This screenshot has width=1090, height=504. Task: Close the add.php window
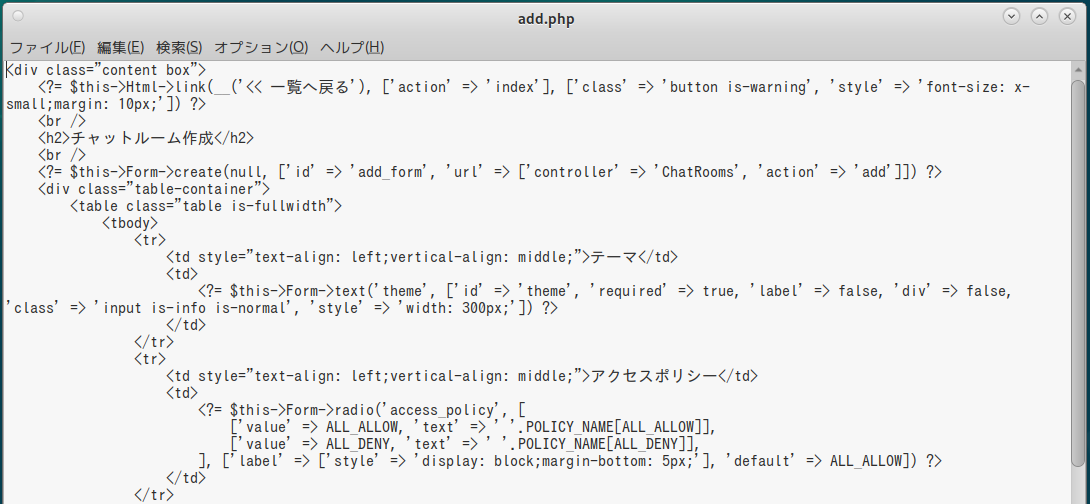click(x=1066, y=16)
